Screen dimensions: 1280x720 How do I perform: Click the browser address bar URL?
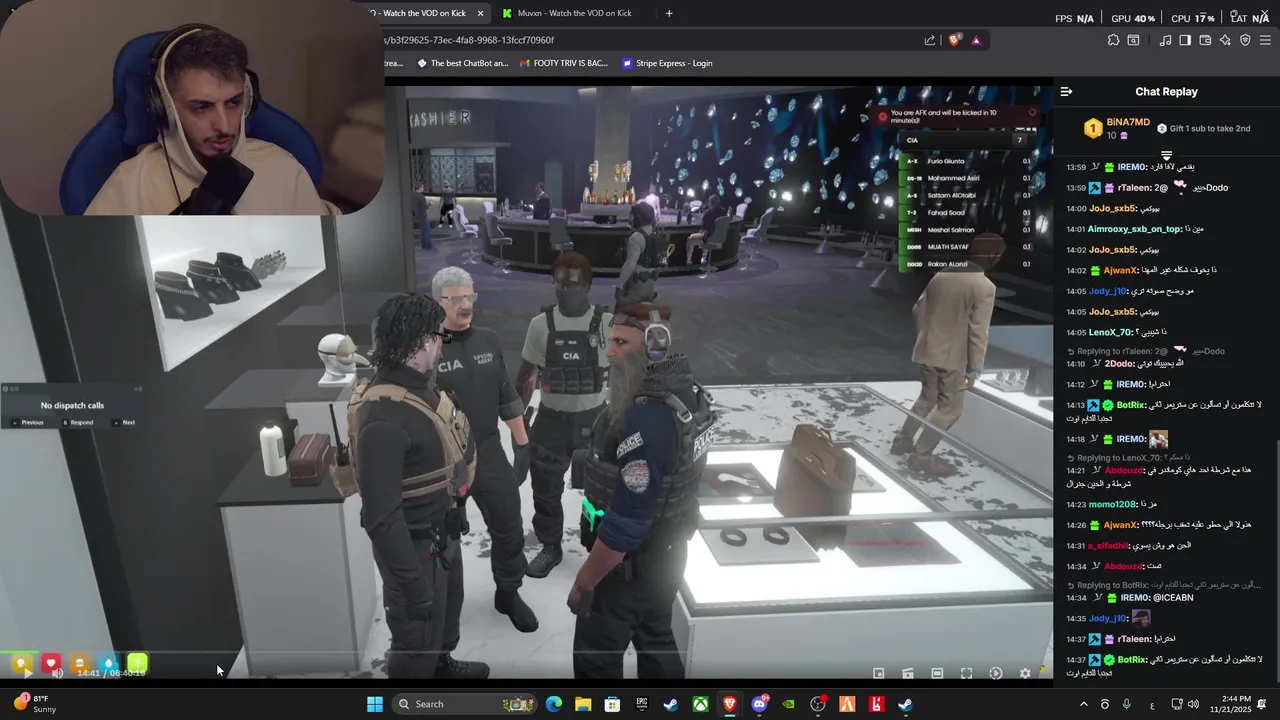pos(469,40)
